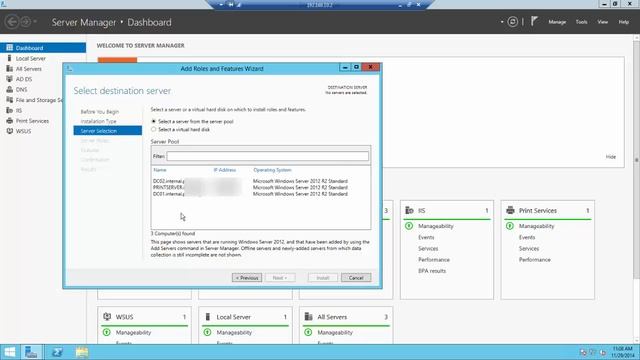Screen dimensions: 640x360
Task: Click the Previous button in wizard
Action: click(247, 278)
